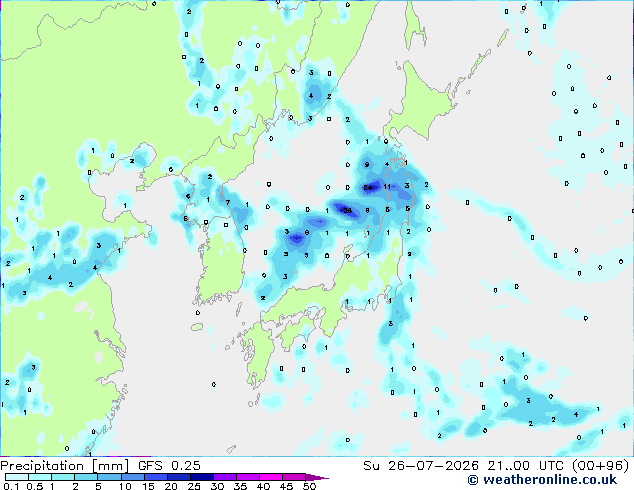Click the 40–45 mm magenta legend swatch
The image size is (634, 490).
tap(271, 477)
